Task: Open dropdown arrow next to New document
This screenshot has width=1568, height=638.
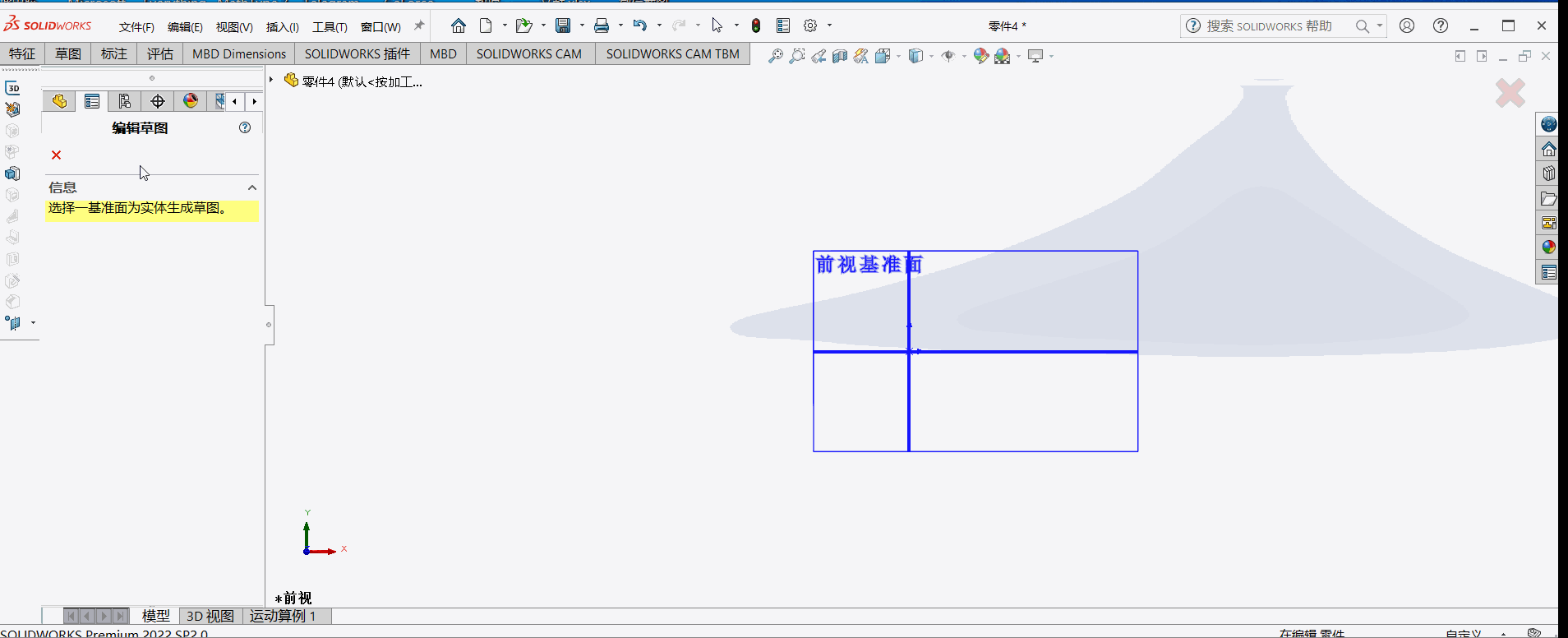Action: click(505, 25)
